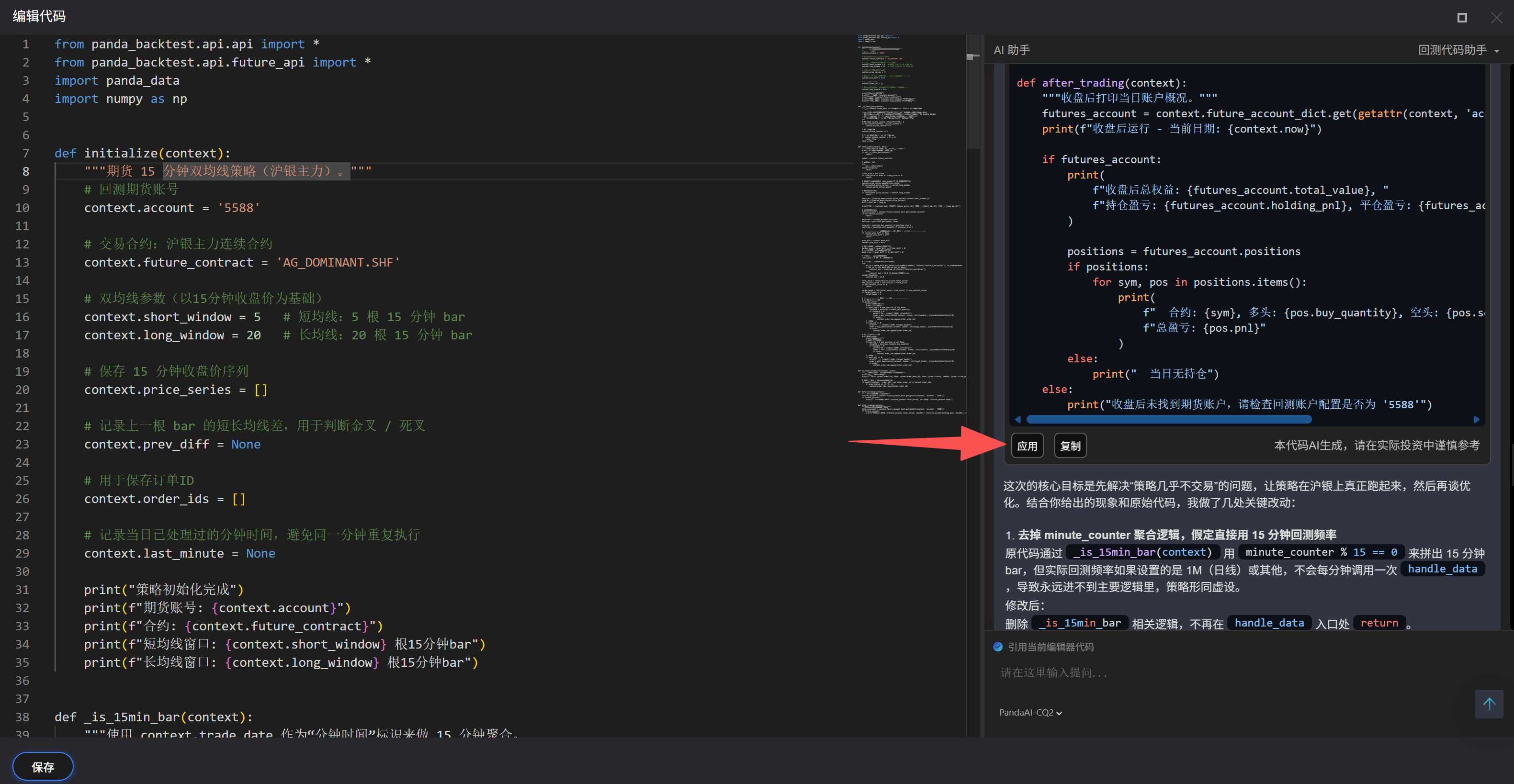Click the inline code '_is_15min_bar(context)' chip

click(1142, 552)
